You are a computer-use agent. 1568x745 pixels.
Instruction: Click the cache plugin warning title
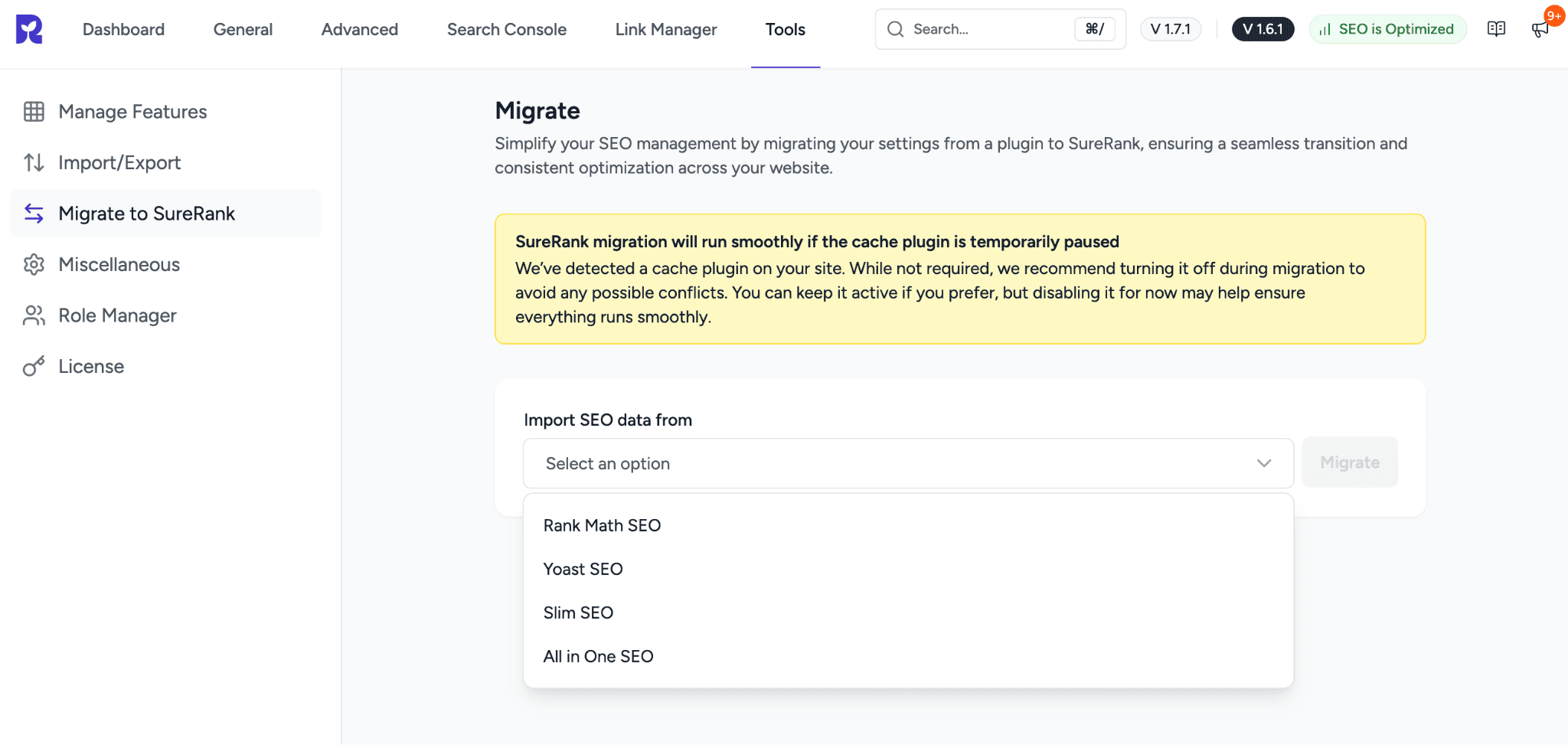(x=817, y=242)
